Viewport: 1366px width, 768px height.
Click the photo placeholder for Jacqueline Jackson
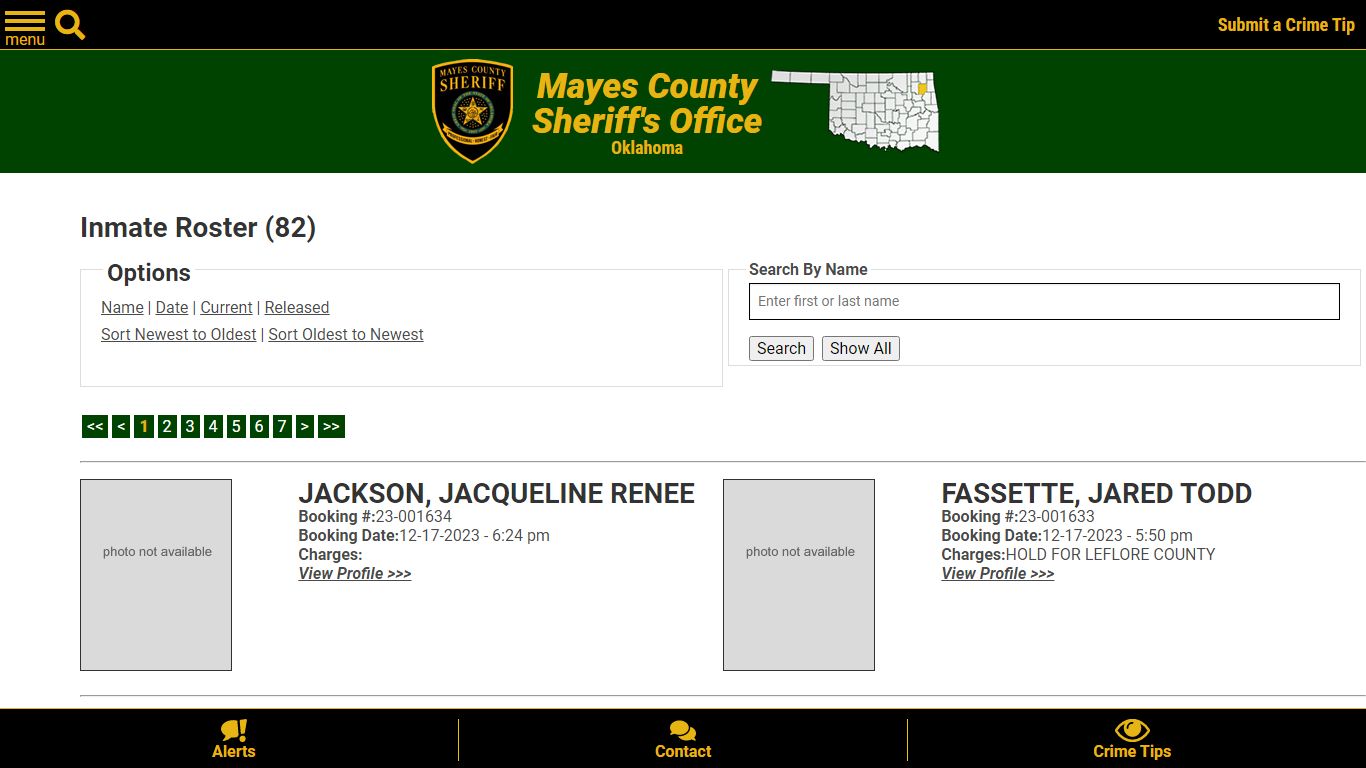click(156, 575)
